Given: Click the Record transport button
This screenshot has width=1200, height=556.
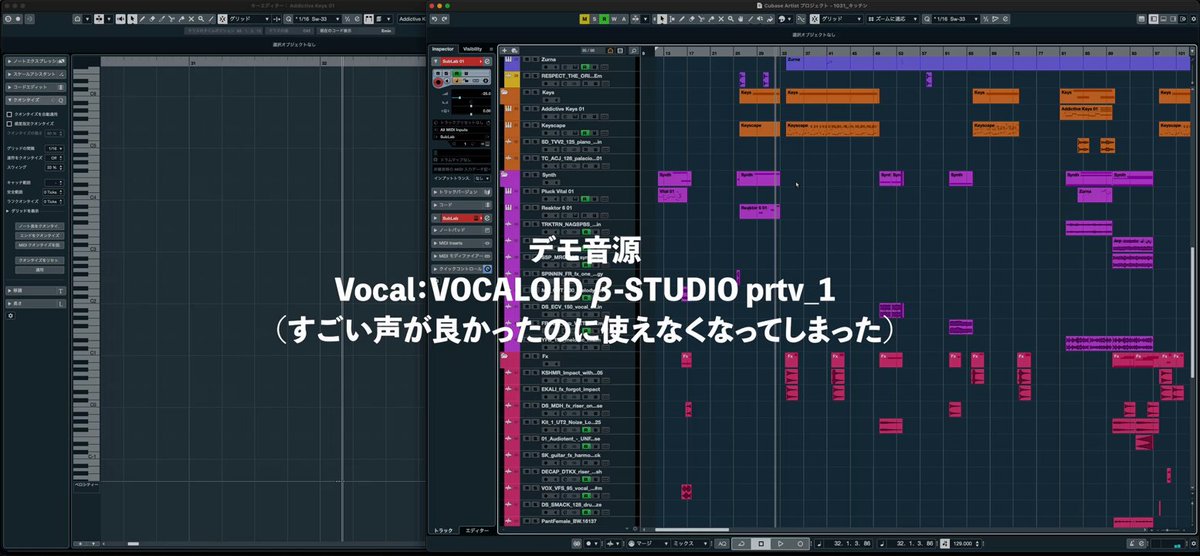Looking at the screenshot, I should point(800,543).
